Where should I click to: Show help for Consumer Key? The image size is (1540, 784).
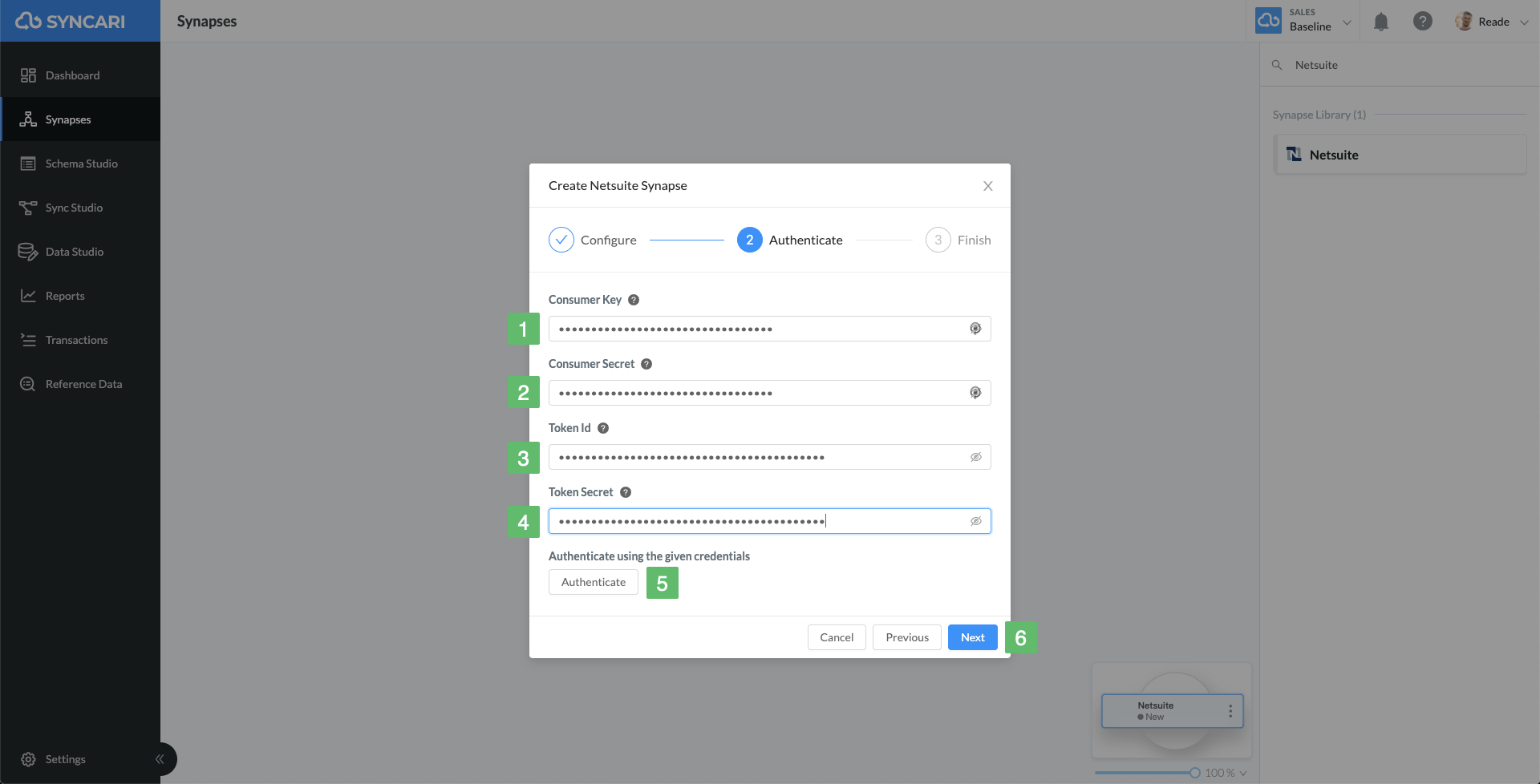634,300
